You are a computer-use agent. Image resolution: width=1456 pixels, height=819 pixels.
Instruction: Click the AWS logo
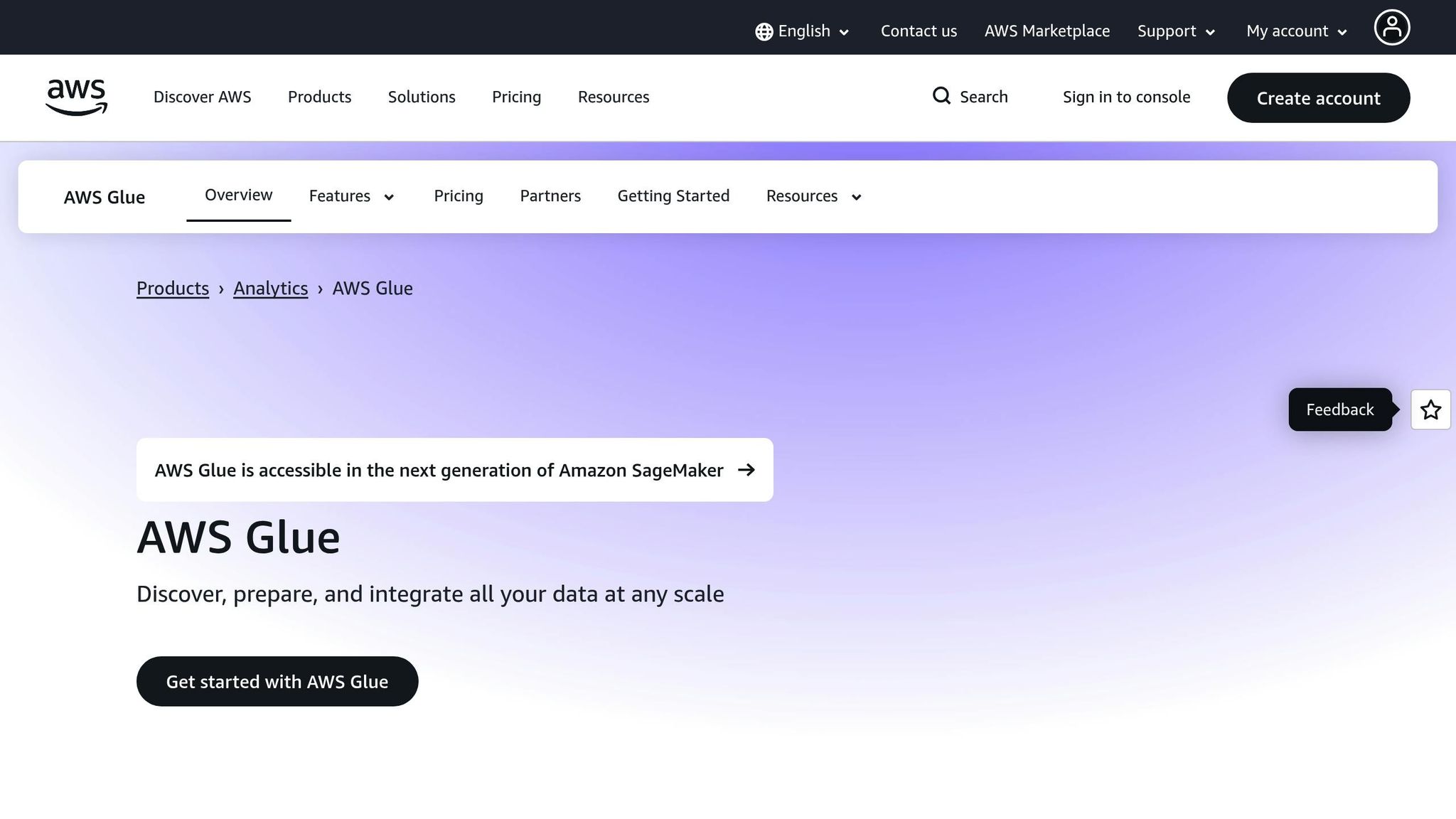(76, 97)
